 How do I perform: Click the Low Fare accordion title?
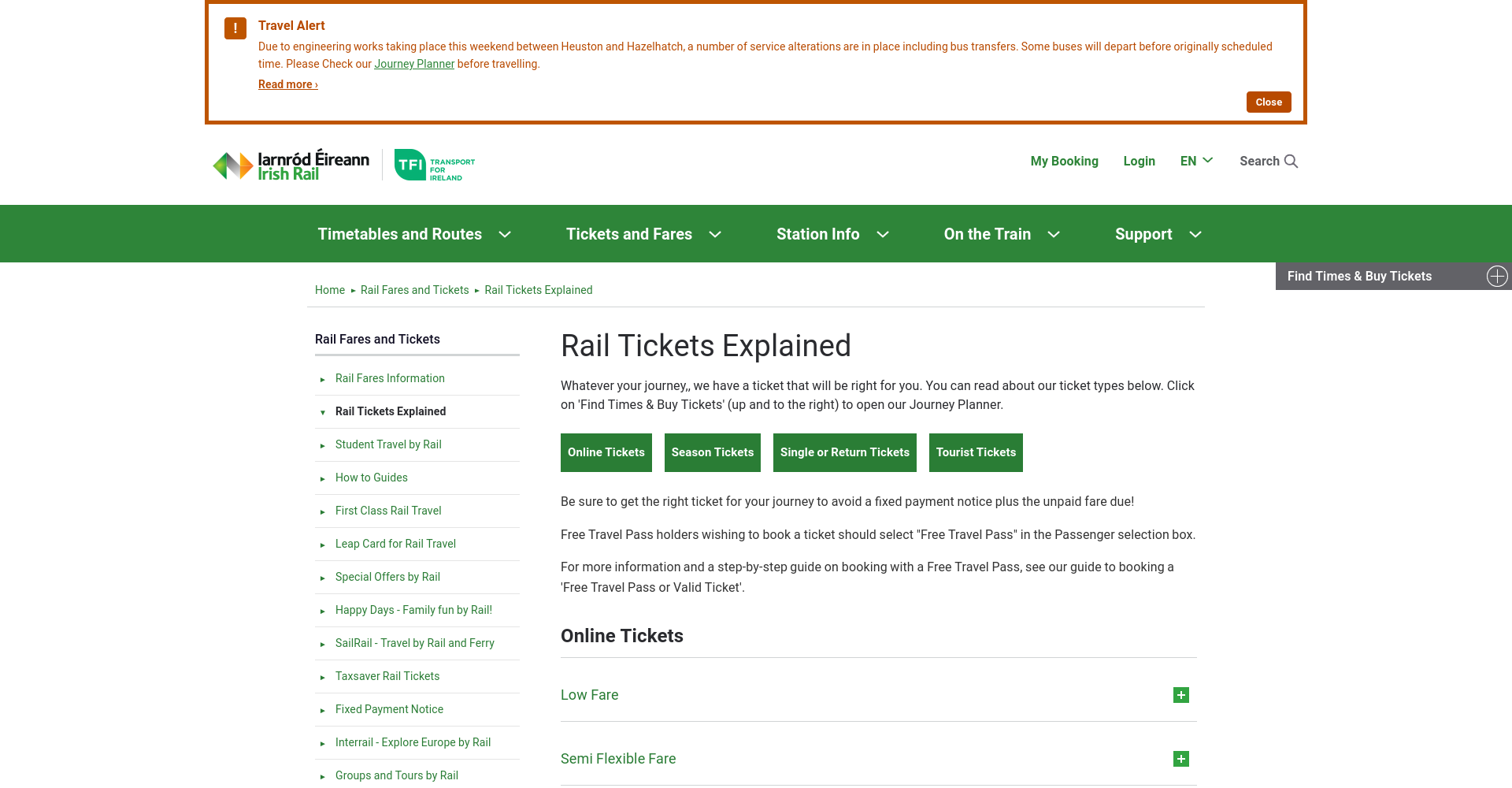click(x=589, y=695)
